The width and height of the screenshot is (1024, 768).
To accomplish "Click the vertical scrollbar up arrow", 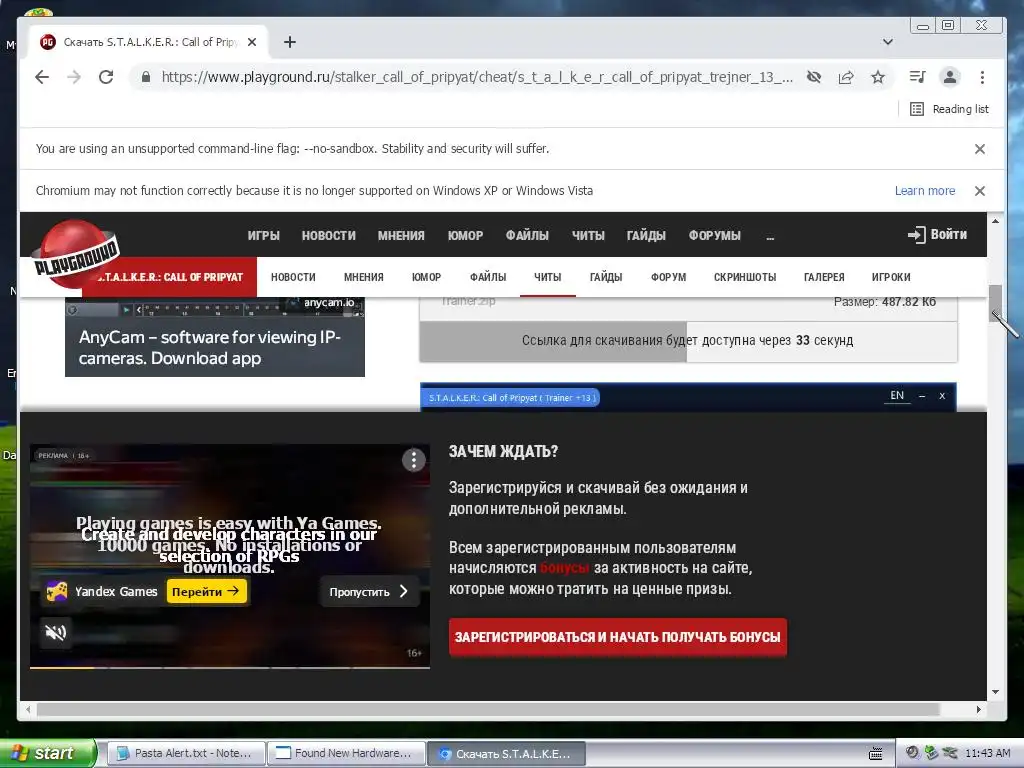I will pos(995,221).
